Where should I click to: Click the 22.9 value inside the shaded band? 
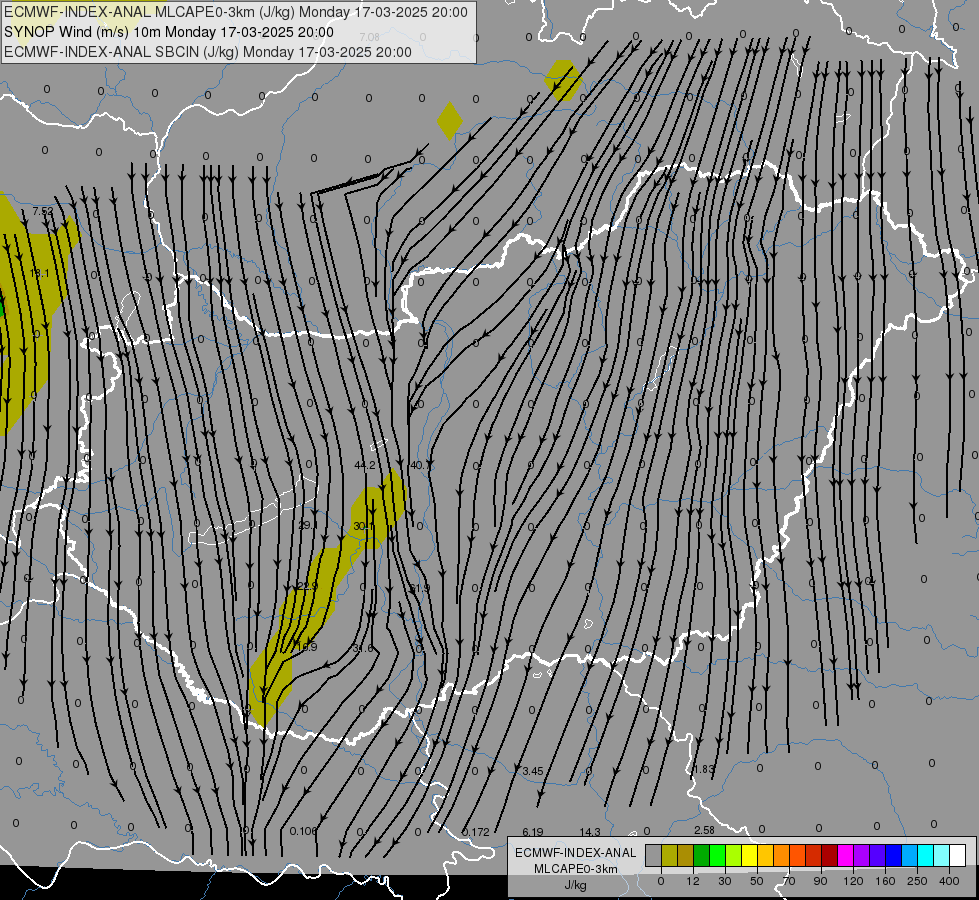pos(307,586)
